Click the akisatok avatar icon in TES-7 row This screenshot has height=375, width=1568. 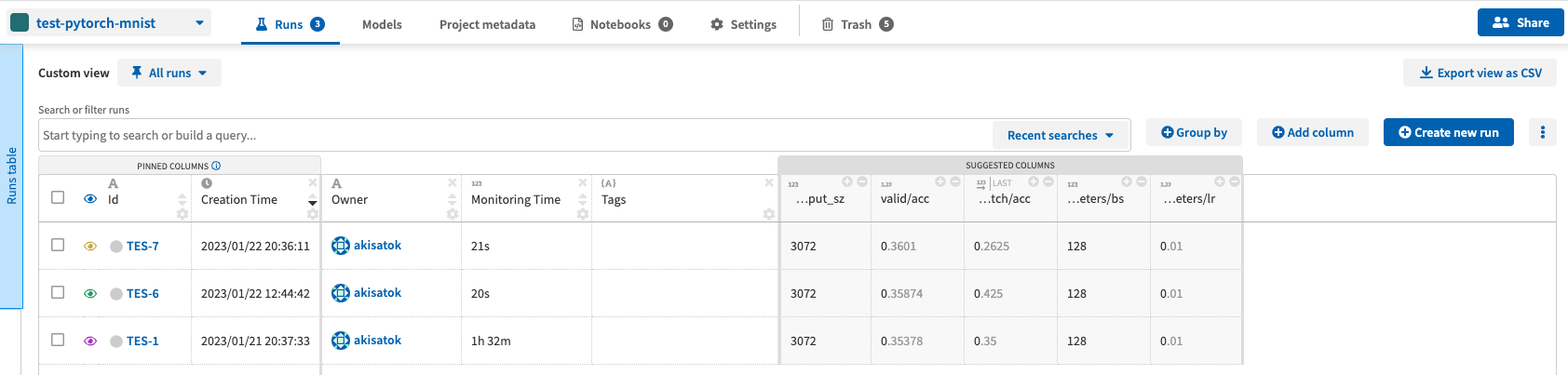[x=341, y=246]
